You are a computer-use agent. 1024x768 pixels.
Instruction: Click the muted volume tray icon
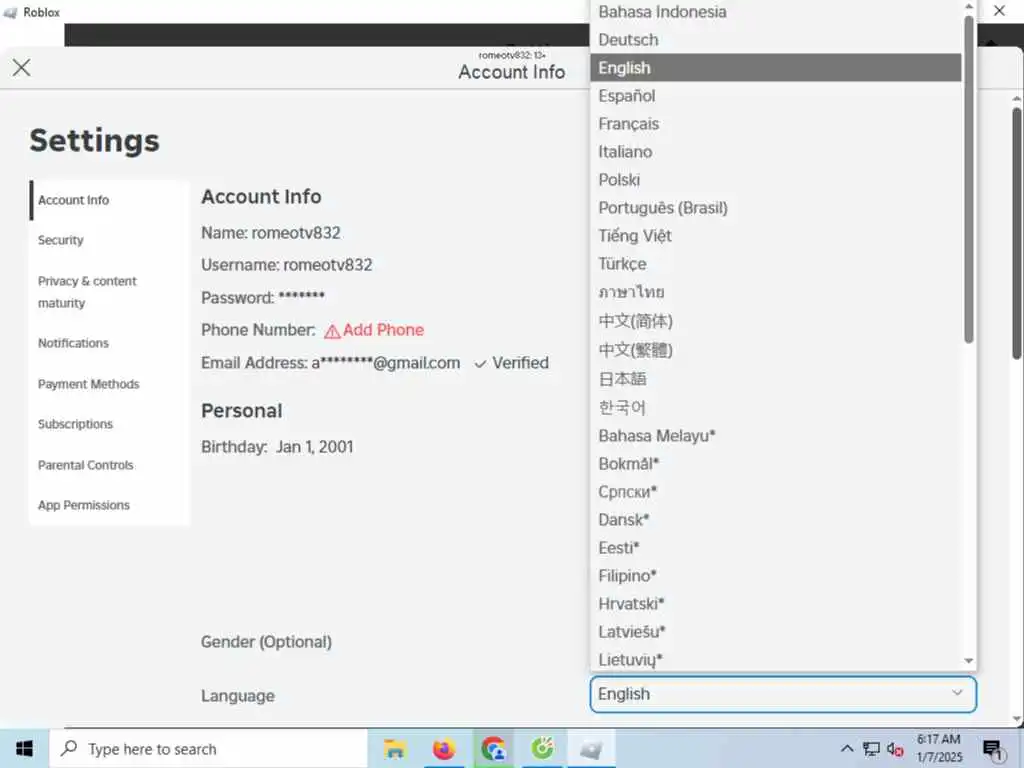point(895,749)
